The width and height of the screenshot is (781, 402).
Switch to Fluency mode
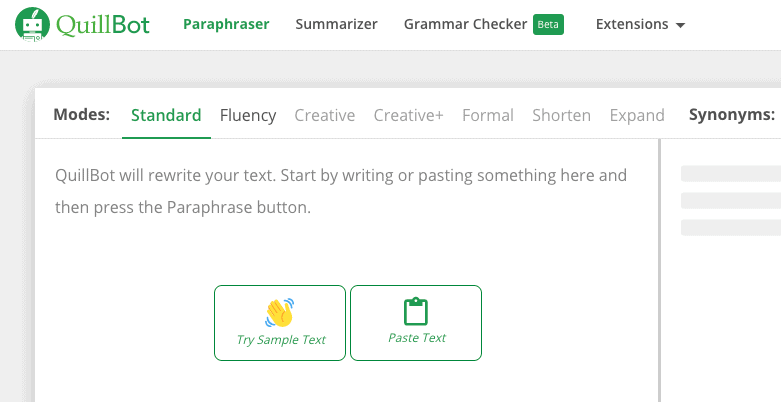(x=248, y=116)
